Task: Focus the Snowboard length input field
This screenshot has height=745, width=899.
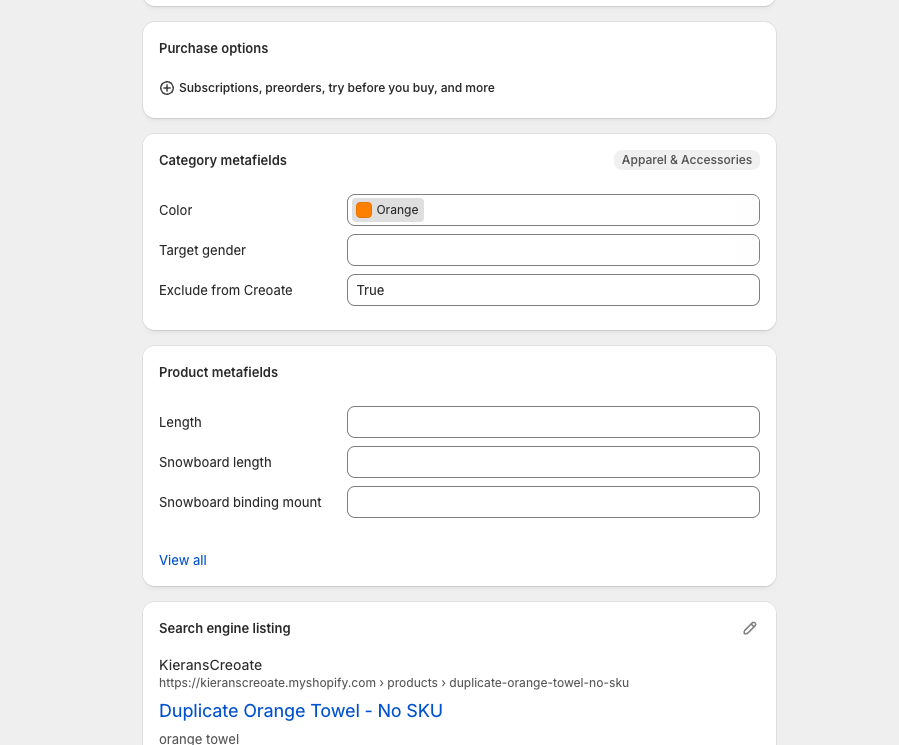Action: tap(553, 462)
